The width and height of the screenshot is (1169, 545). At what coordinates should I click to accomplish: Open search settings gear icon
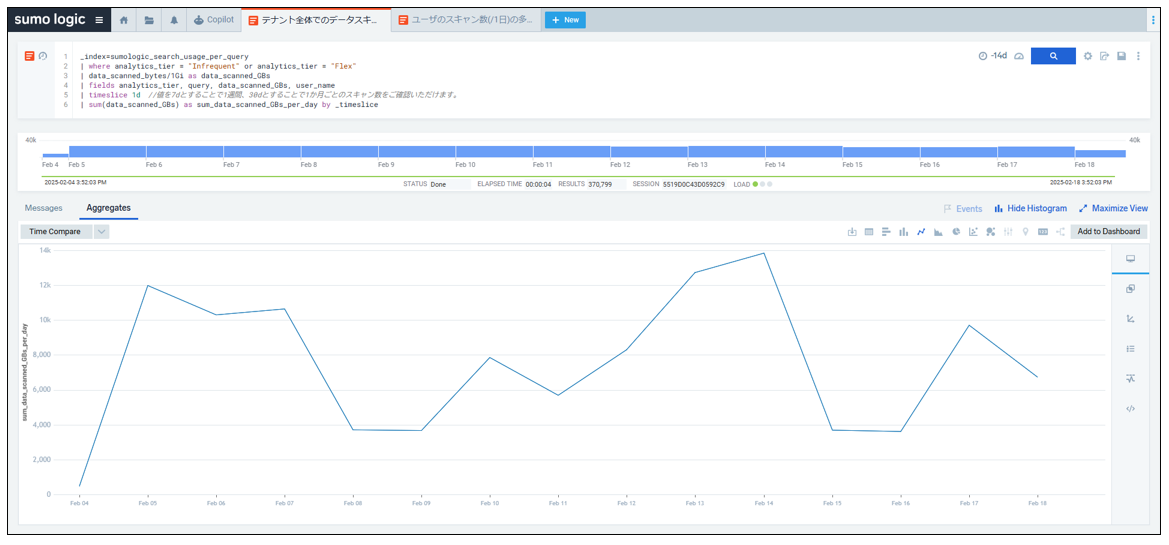(x=1088, y=56)
